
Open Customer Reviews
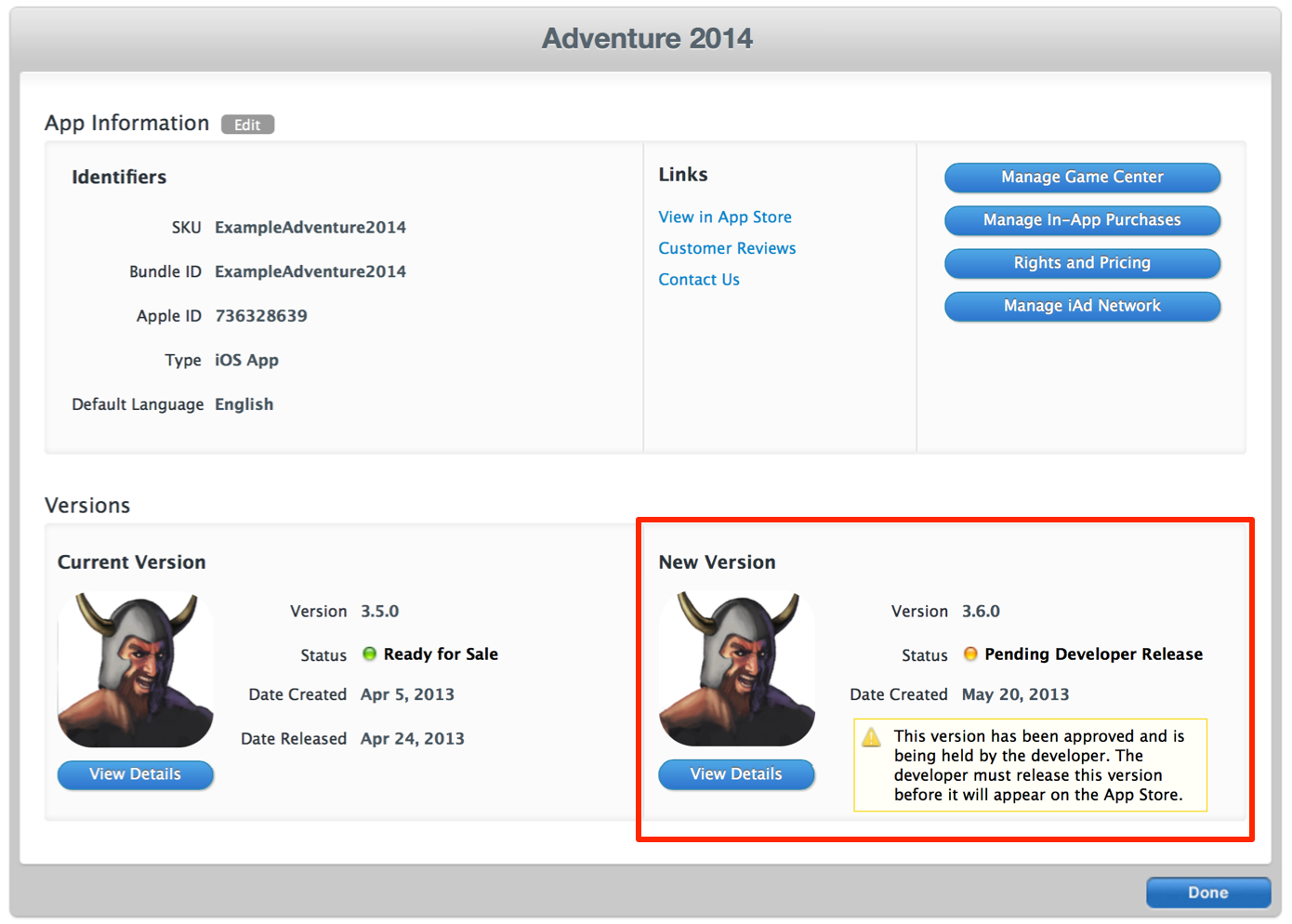[x=727, y=248]
